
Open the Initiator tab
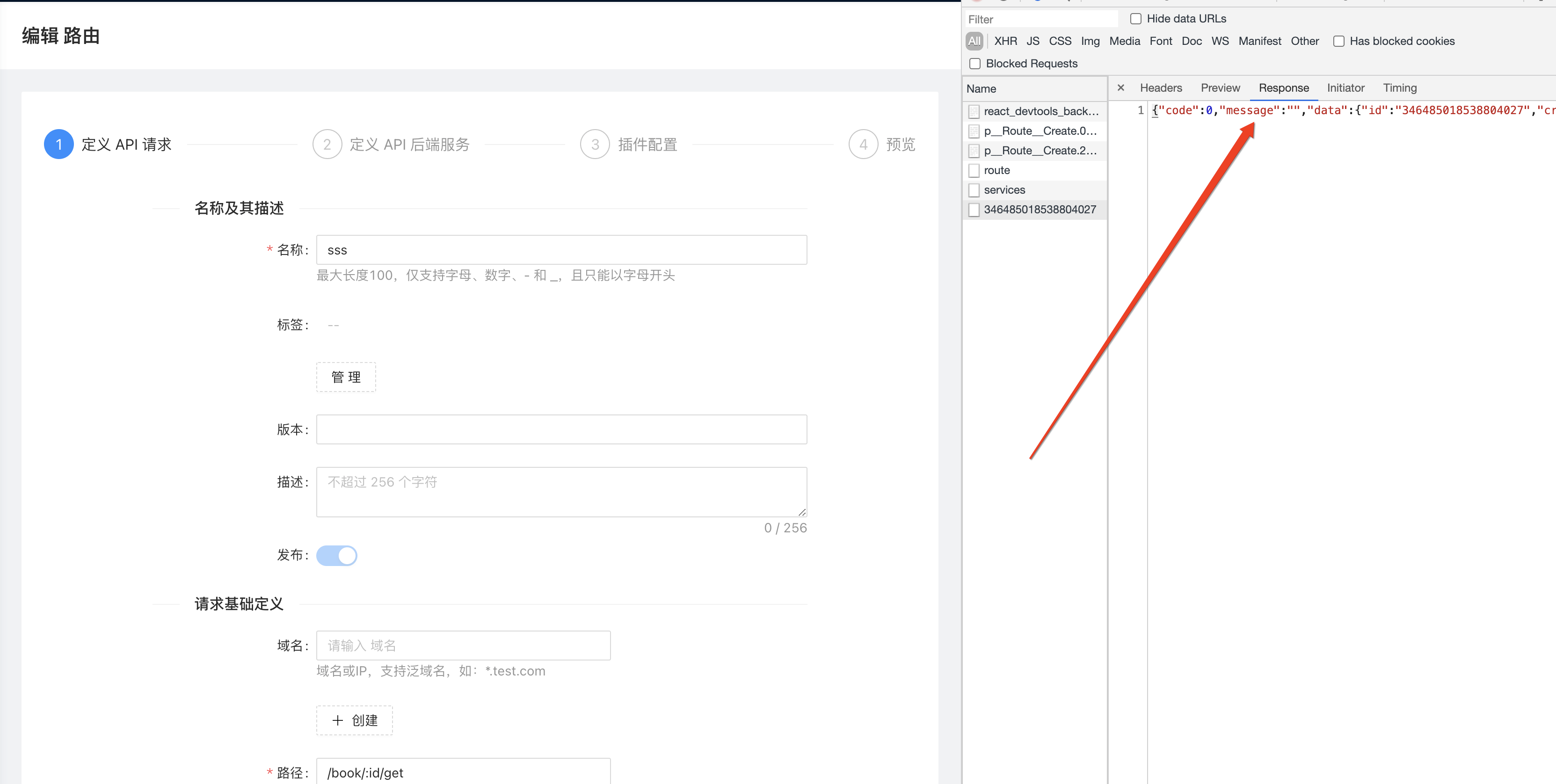click(1345, 87)
